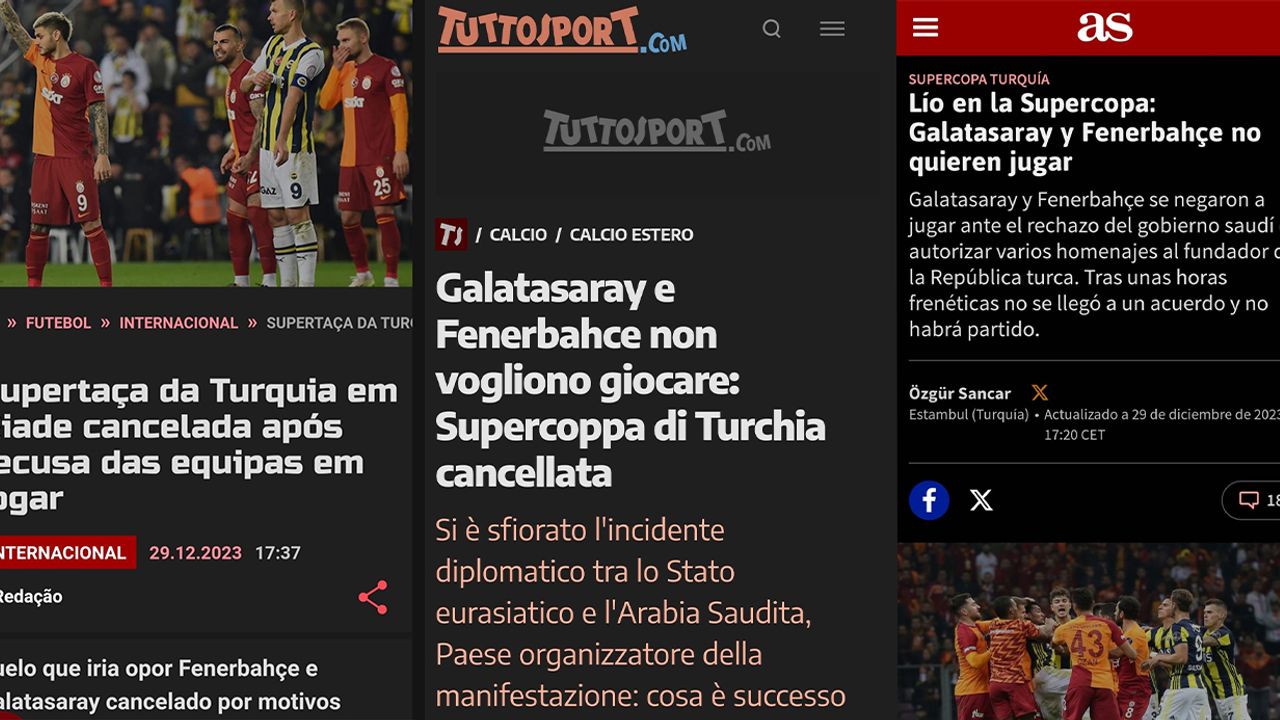Go to the INTERNACIONAL breadcrumb link
Viewport: 1280px width, 720px height.
point(179,323)
